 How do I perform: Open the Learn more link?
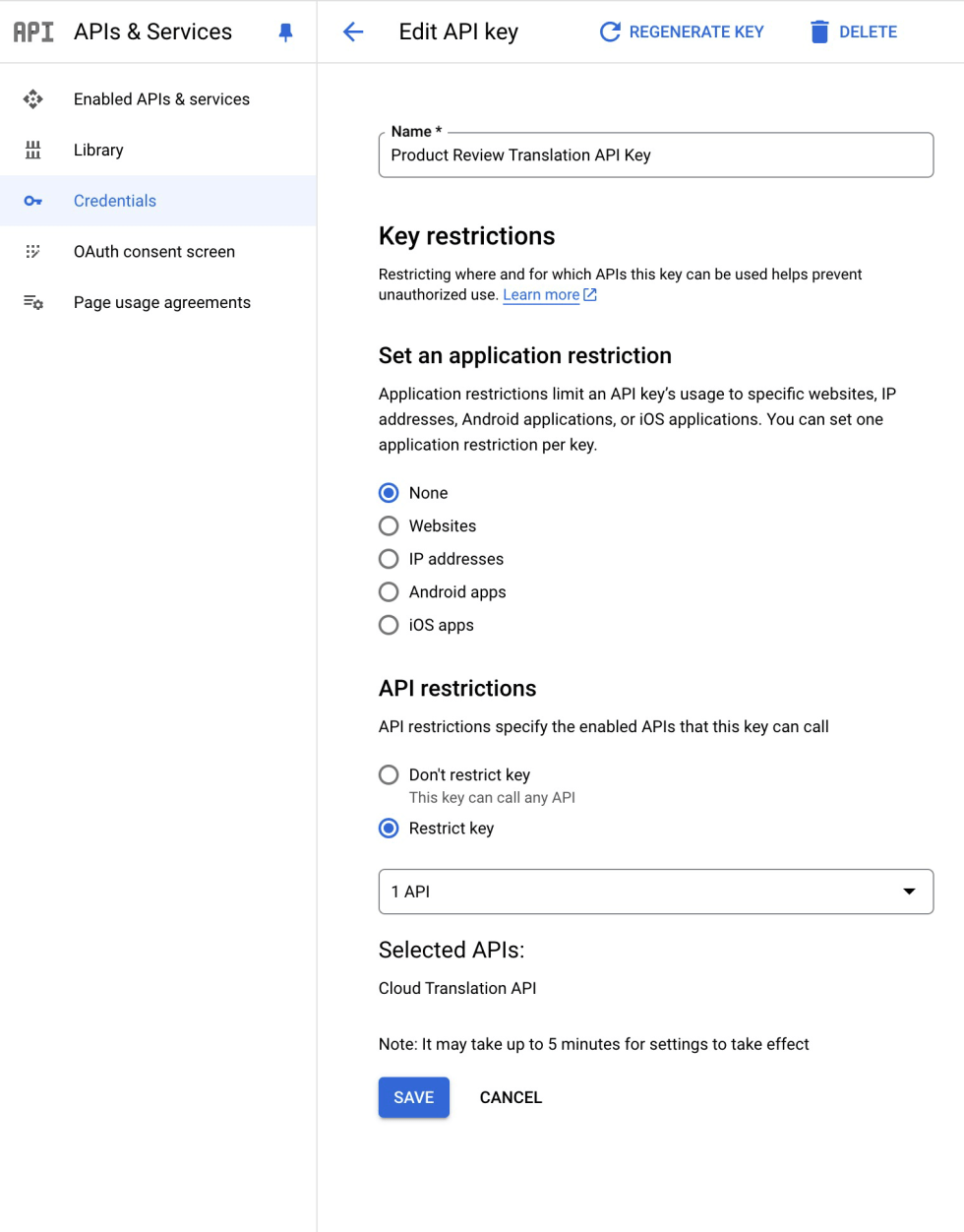point(541,295)
